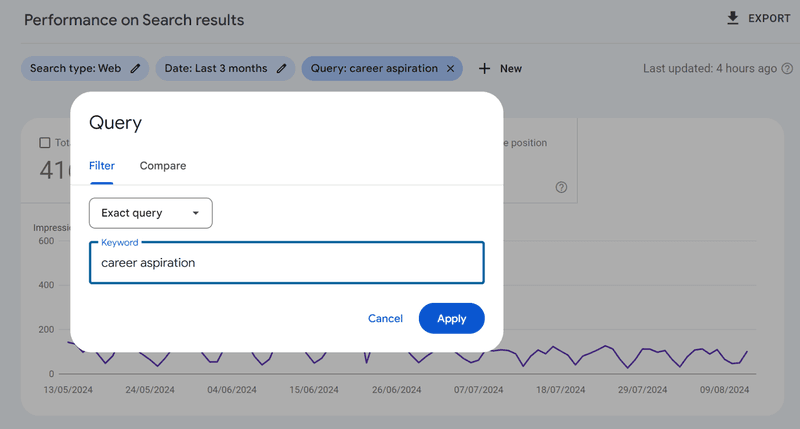Open the Search type: Web chip
The image size is (800, 429).
pyautogui.click(x=85, y=68)
